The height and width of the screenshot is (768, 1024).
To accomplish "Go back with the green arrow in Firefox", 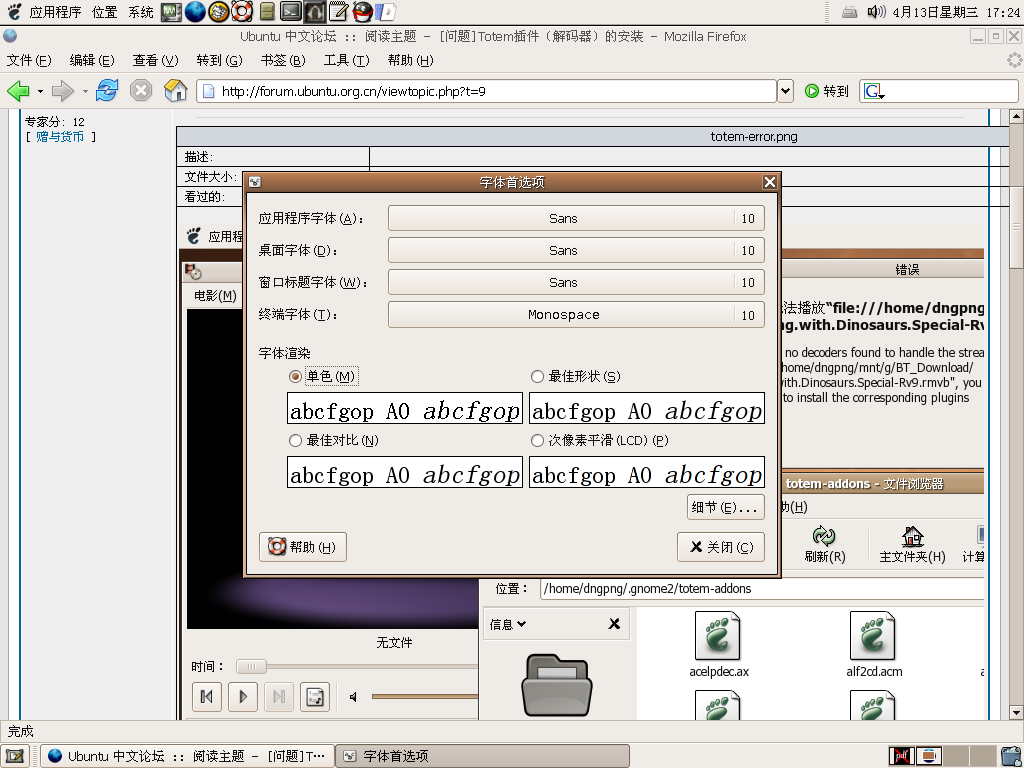I will 18,91.
